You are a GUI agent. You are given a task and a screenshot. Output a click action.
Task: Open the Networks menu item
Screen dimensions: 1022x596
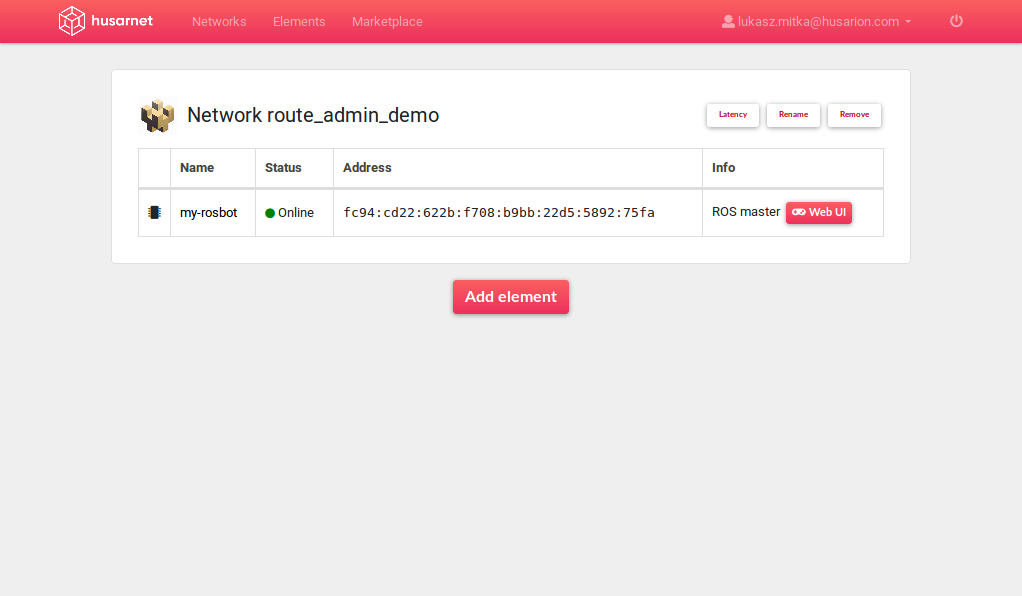(x=219, y=22)
